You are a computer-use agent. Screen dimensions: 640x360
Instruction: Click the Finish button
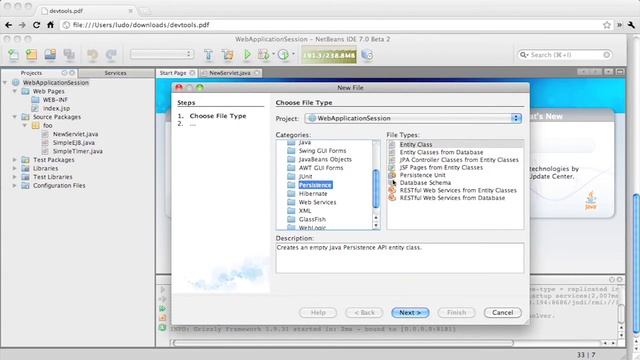(x=456, y=313)
